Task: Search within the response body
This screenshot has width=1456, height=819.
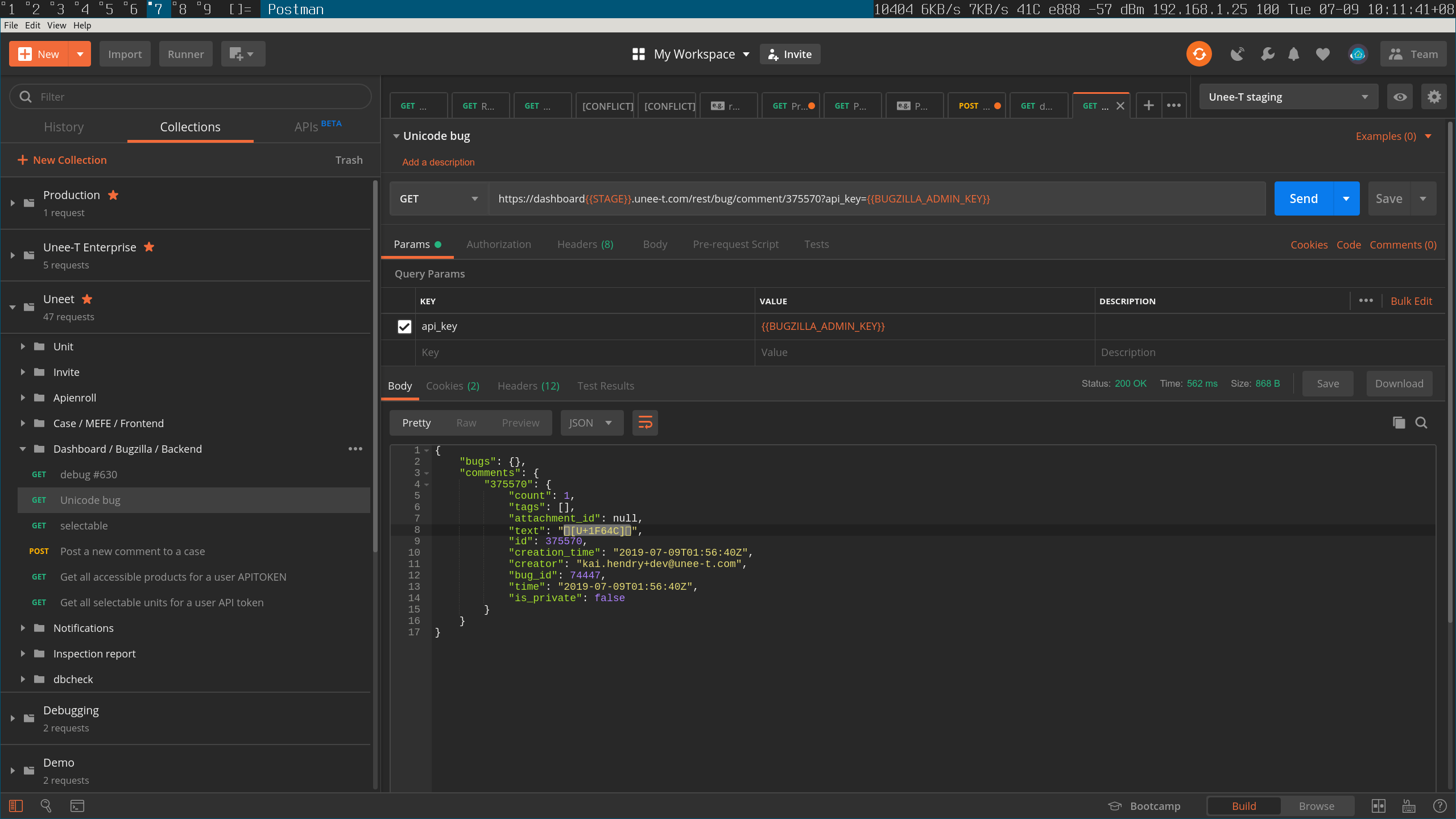Action: pos(1421,423)
